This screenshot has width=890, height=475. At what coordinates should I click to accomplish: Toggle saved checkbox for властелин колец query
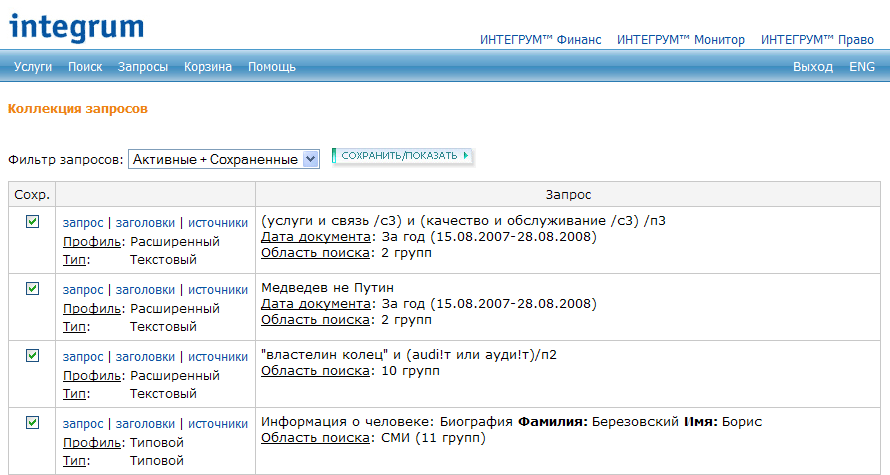point(32,355)
